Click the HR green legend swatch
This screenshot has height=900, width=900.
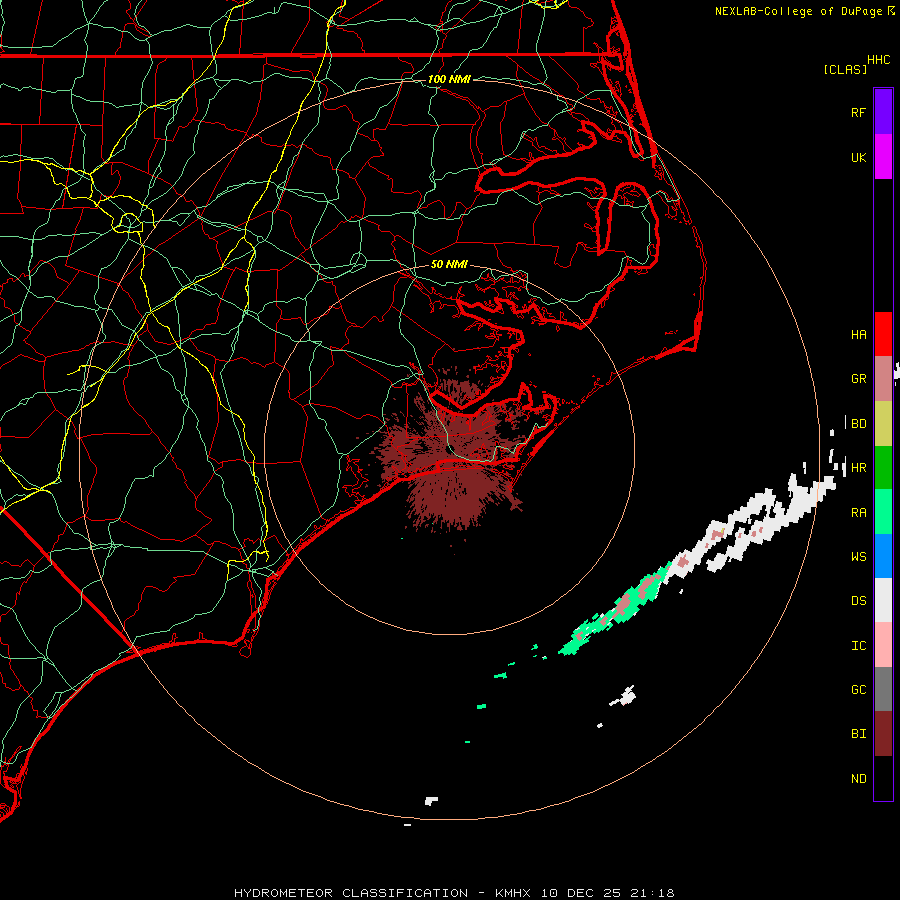click(x=883, y=468)
